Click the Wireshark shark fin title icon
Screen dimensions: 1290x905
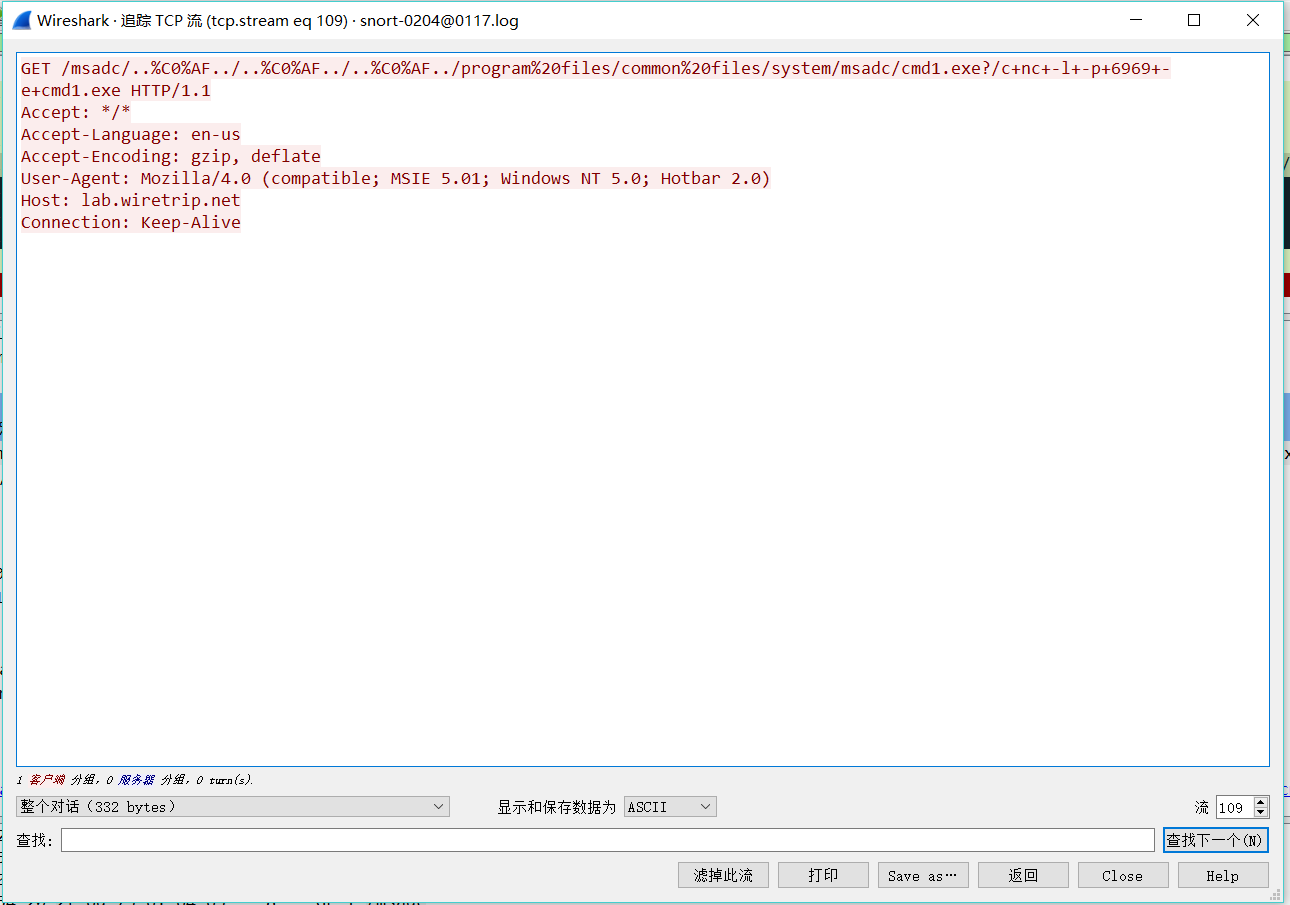pos(21,20)
